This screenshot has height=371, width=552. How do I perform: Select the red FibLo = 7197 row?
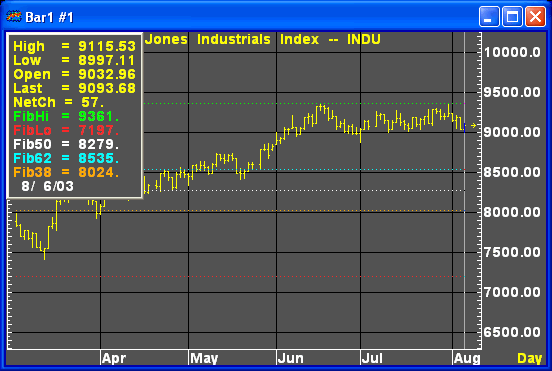(x=66, y=130)
